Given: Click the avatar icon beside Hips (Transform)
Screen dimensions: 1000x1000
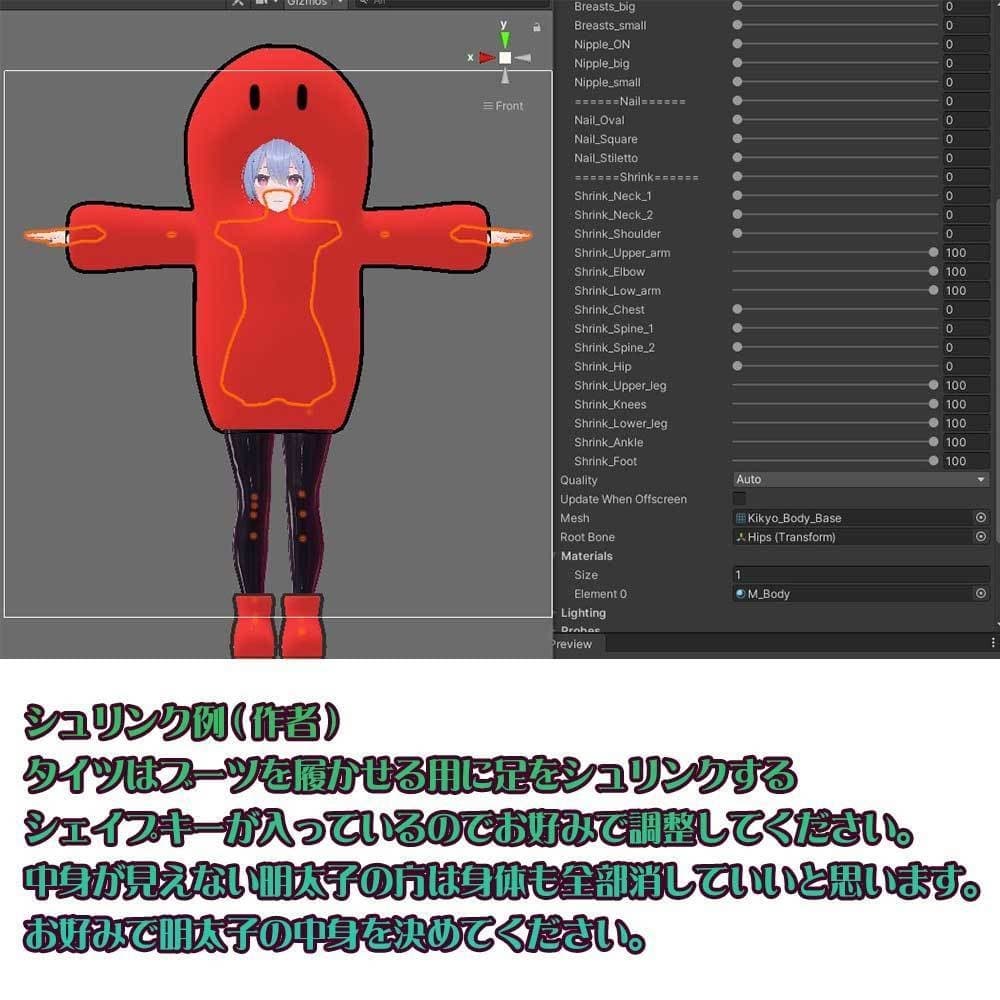Looking at the screenshot, I should (741, 537).
